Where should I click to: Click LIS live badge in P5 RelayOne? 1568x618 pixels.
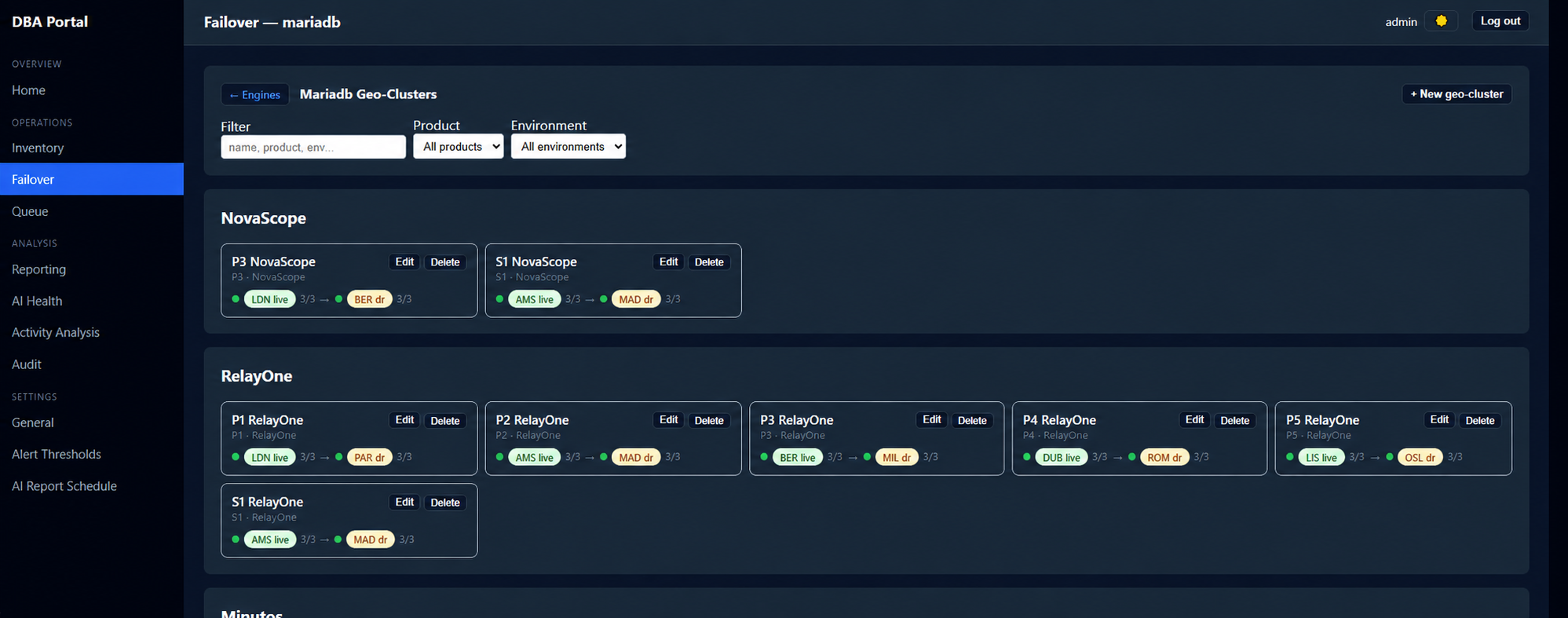(1321, 457)
